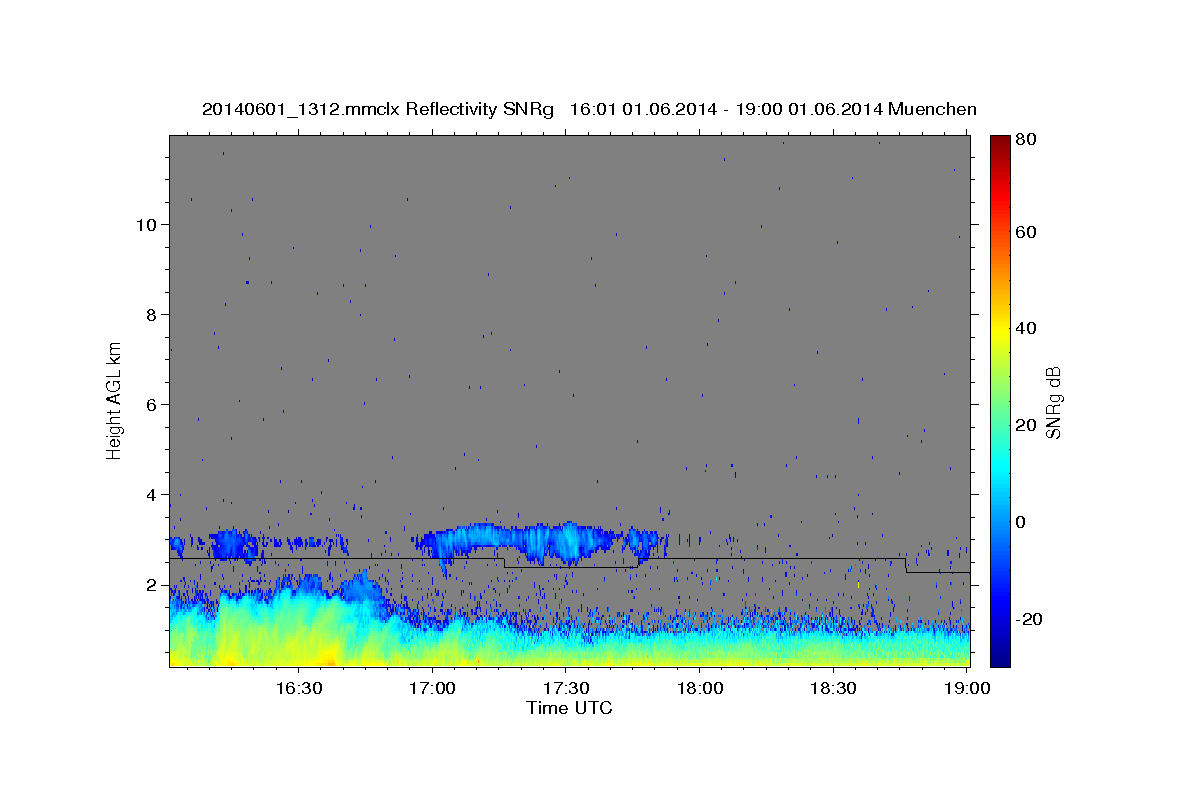Click the 'Muenchen' location label in title
The image size is (1200, 800).
coord(932,109)
